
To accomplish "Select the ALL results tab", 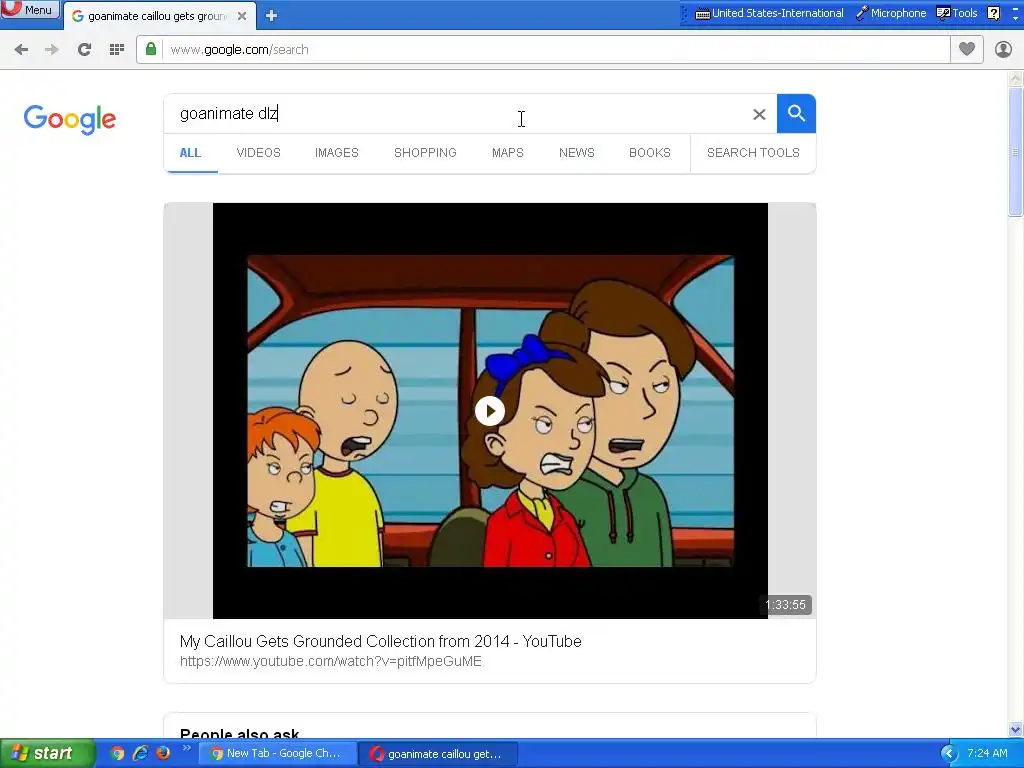I will coord(190,153).
